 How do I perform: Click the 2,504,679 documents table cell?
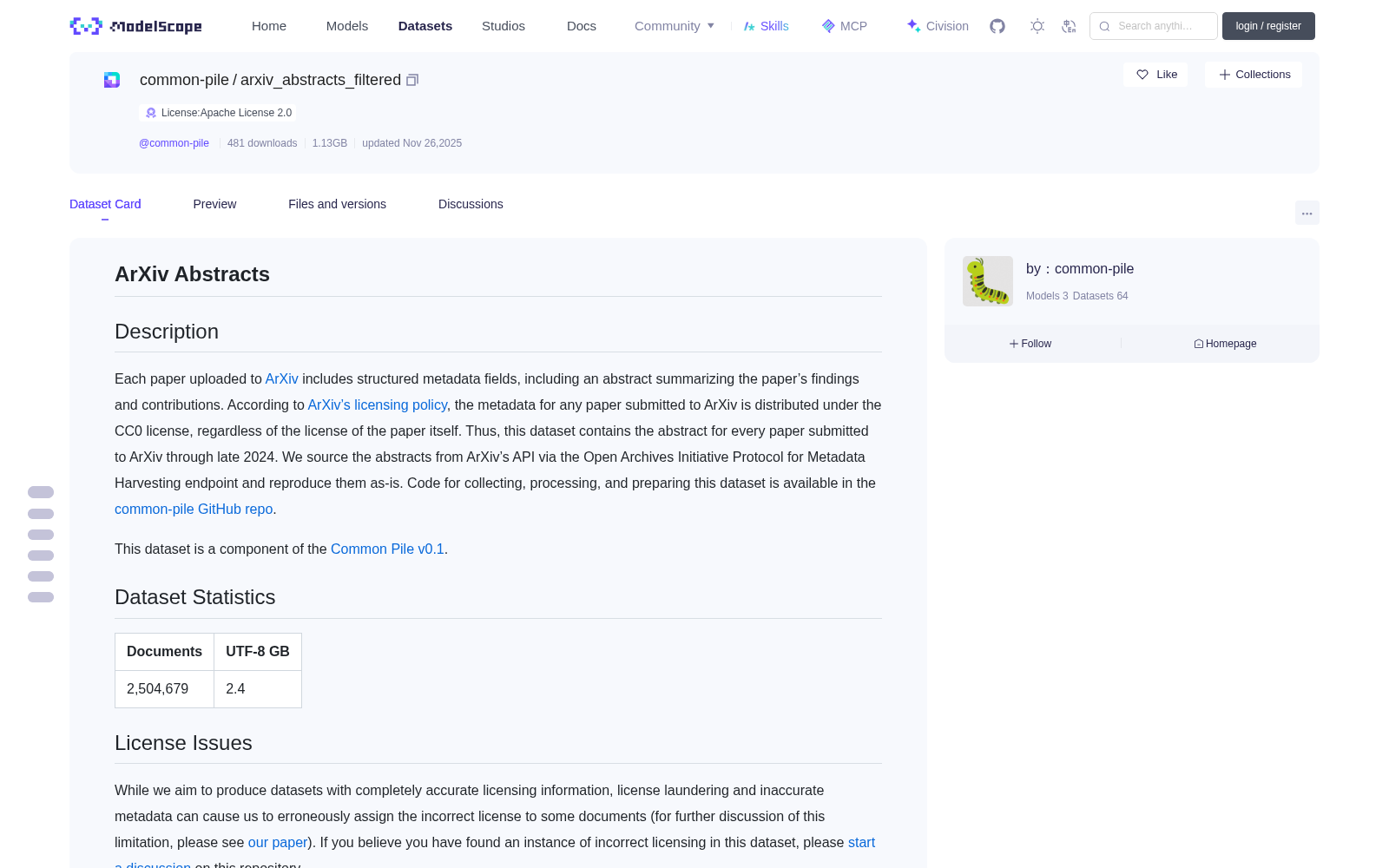pos(164,689)
